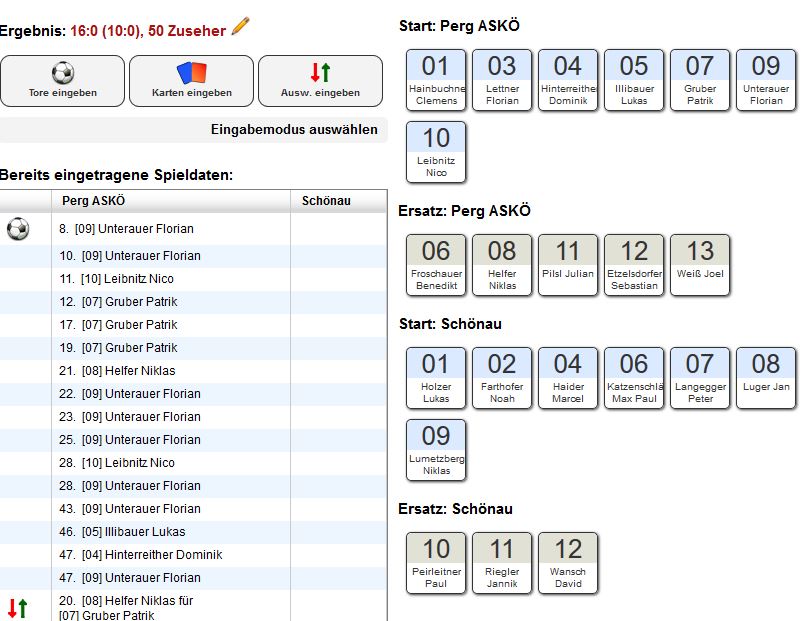The image size is (805, 621).
Task: Click substitution arrows icon in table
Action: click(18, 608)
